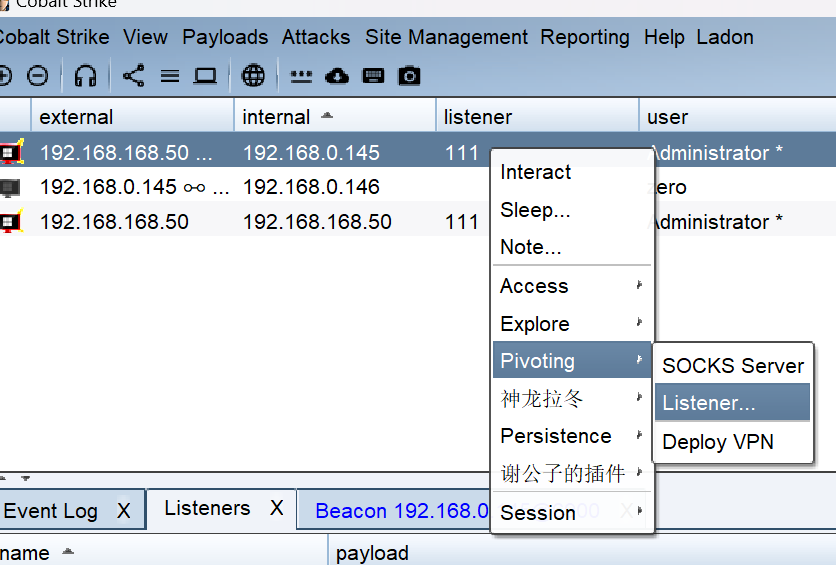
Task: Click the minus disconnect toolbar icon
Action: 37,75
